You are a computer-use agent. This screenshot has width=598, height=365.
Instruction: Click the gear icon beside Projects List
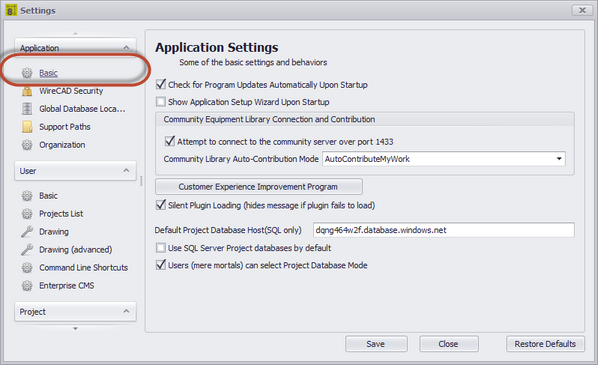point(27,214)
